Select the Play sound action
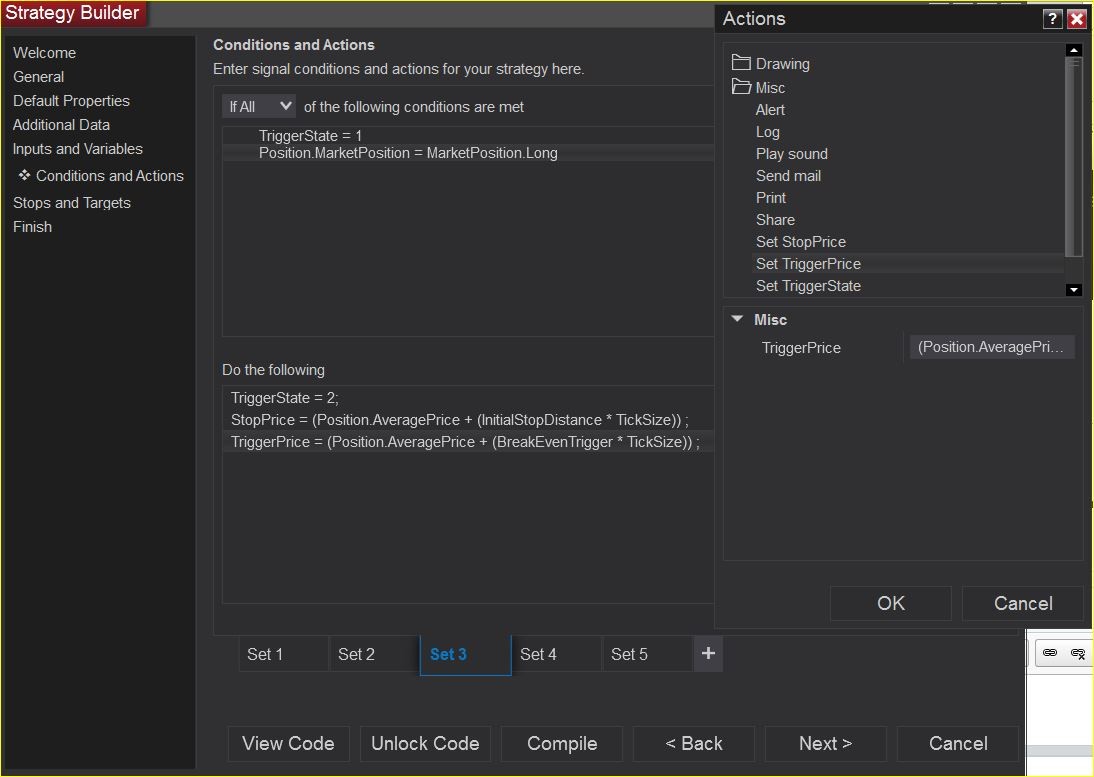This screenshot has height=777, width=1094. (x=791, y=154)
